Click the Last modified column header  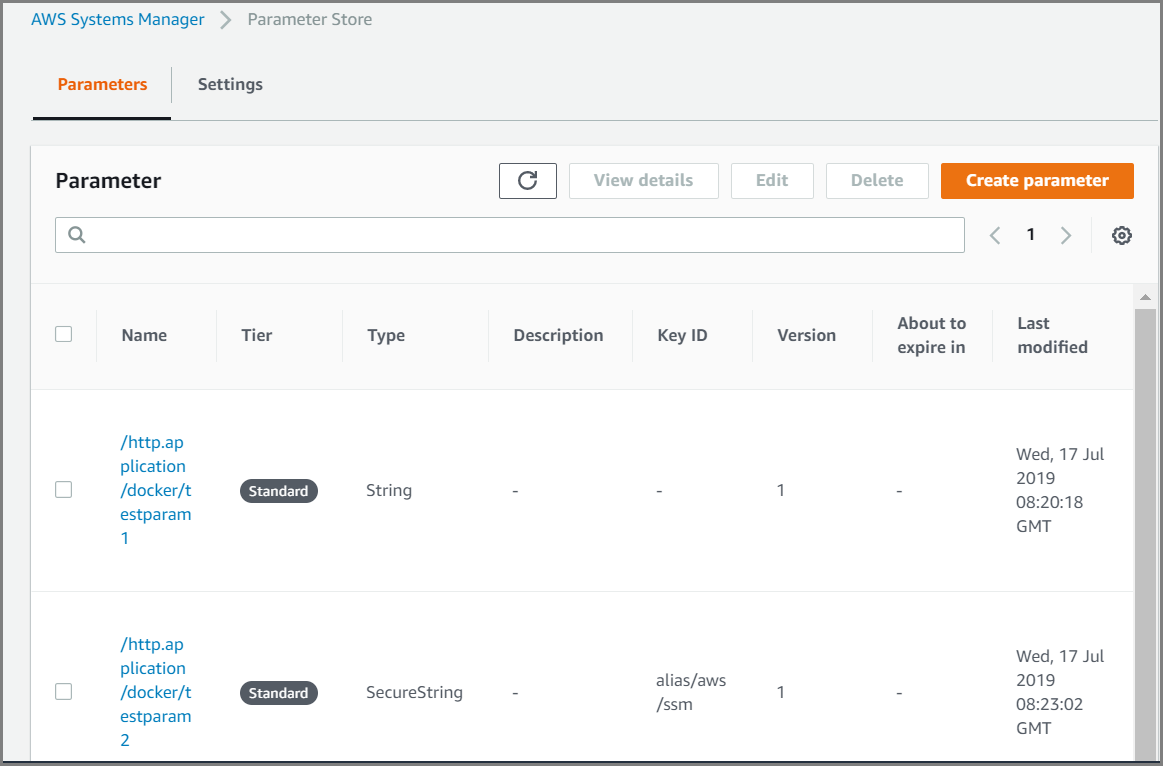(1052, 336)
